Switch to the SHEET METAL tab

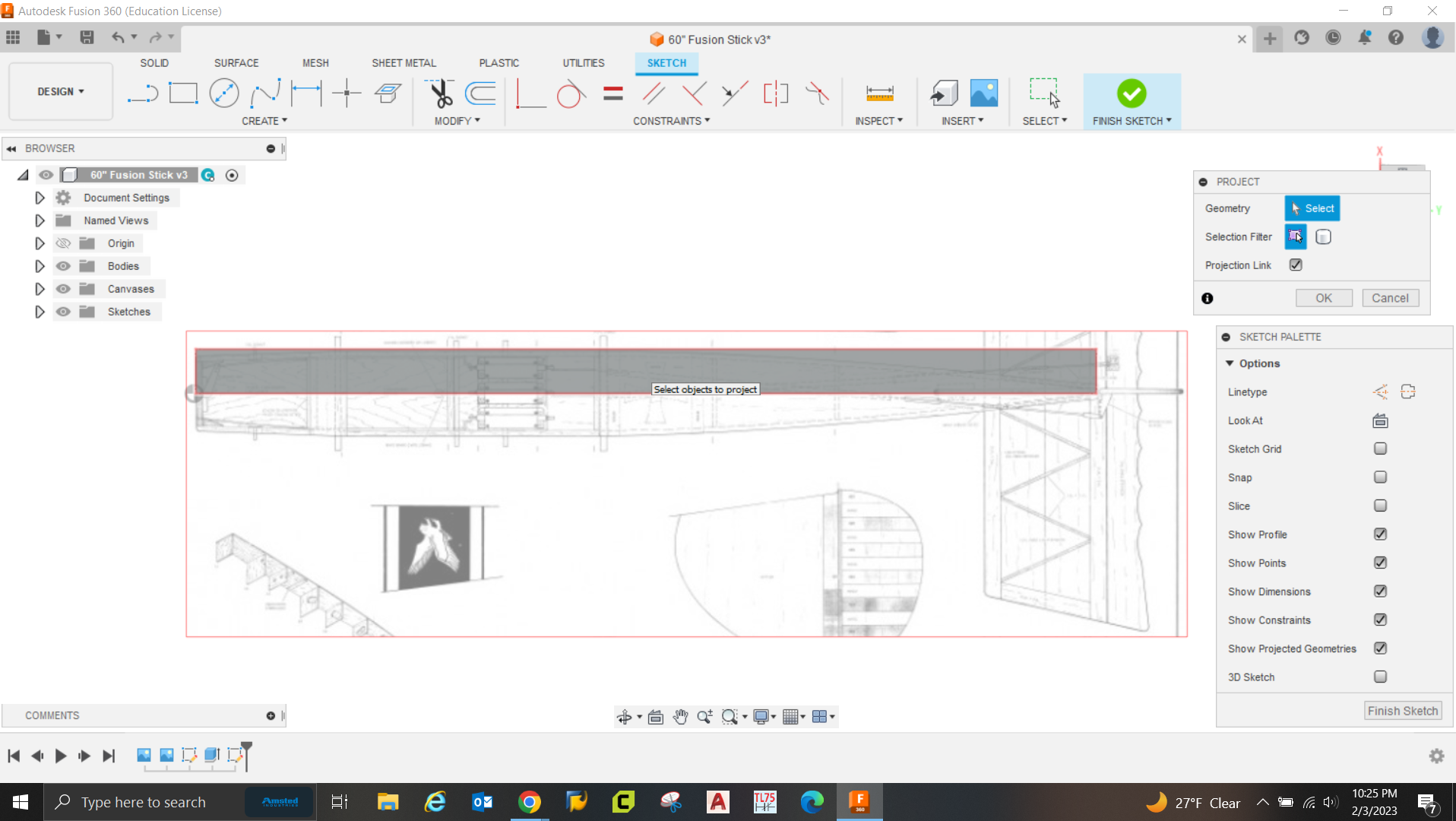click(x=404, y=63)
